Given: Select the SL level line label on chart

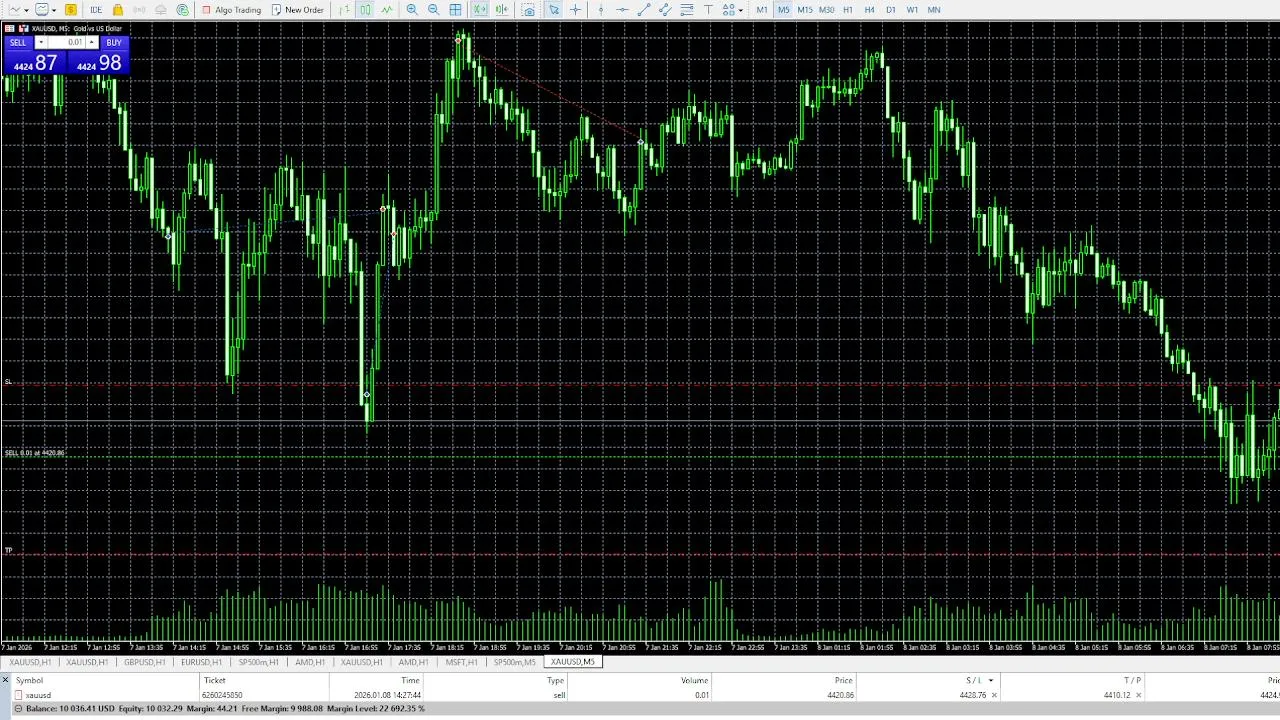Looking at the screenshot, I should [x=8, y=382].
